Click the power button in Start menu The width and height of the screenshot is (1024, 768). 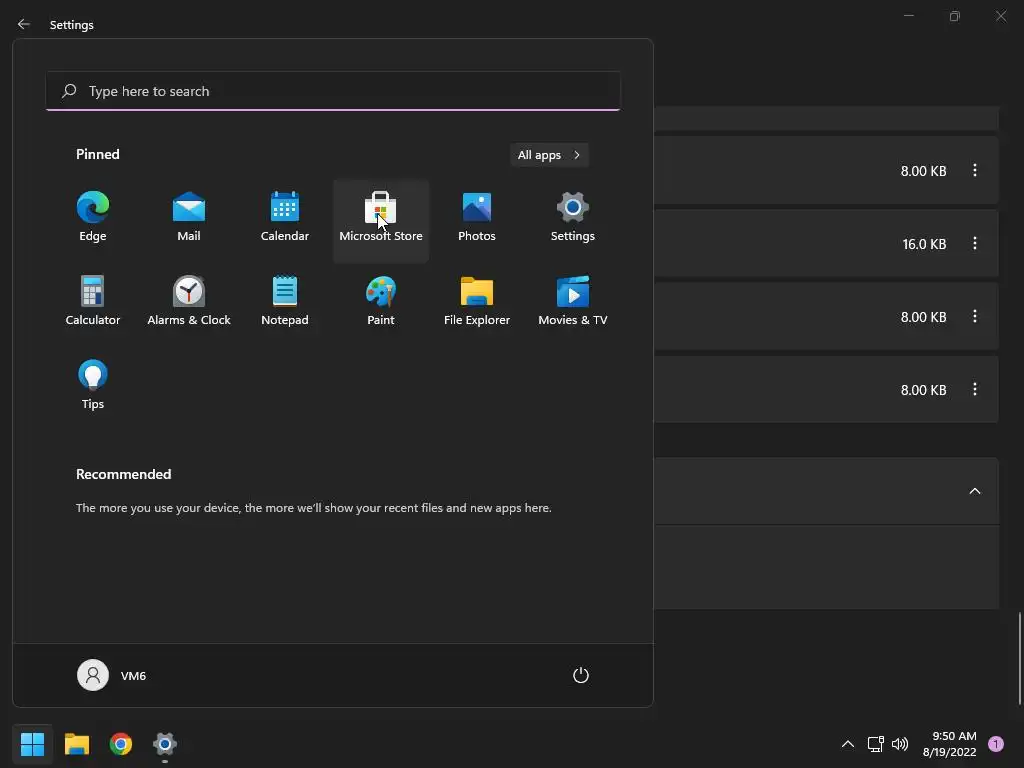tap(581, 675)
